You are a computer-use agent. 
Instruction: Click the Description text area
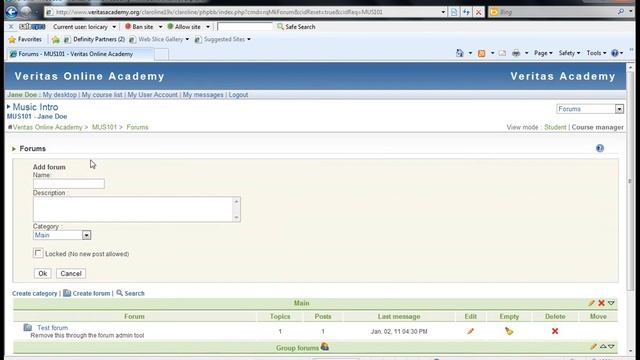(x=137, y=209)
